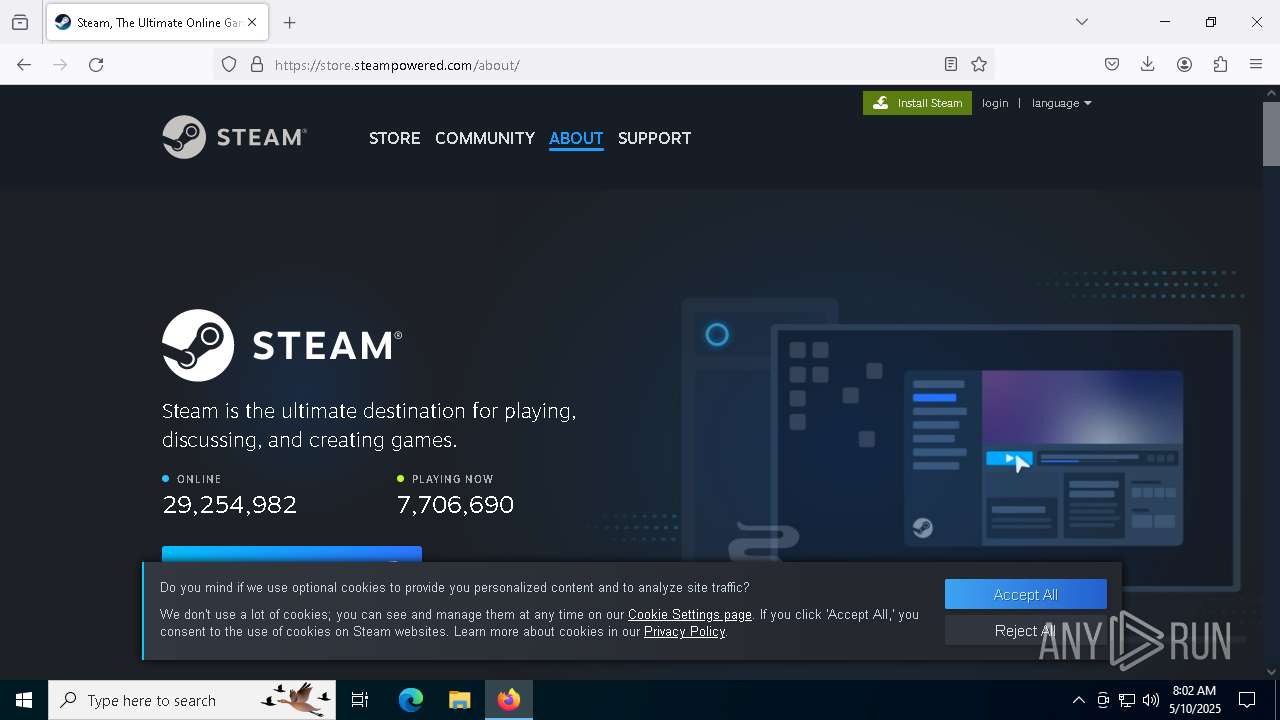Open the tracking protection shield icon
The width and height of the screenshot is (1280, 720).
(x=229, y=64)
